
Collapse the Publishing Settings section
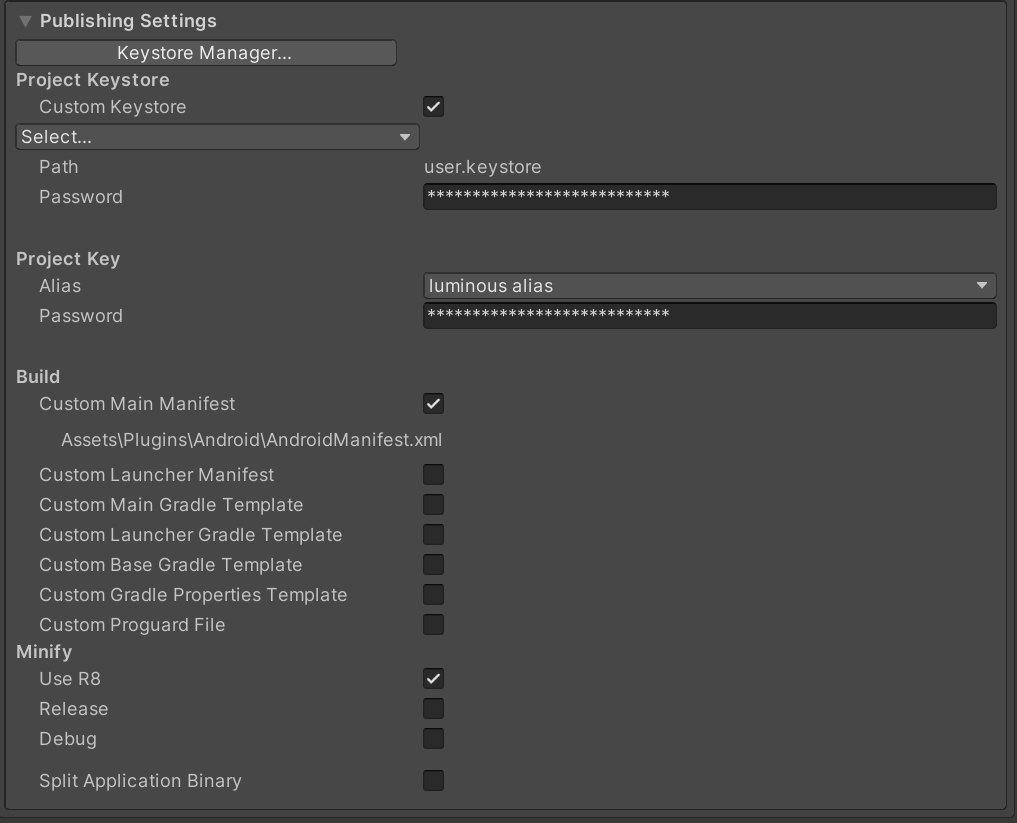click(26, 21)
